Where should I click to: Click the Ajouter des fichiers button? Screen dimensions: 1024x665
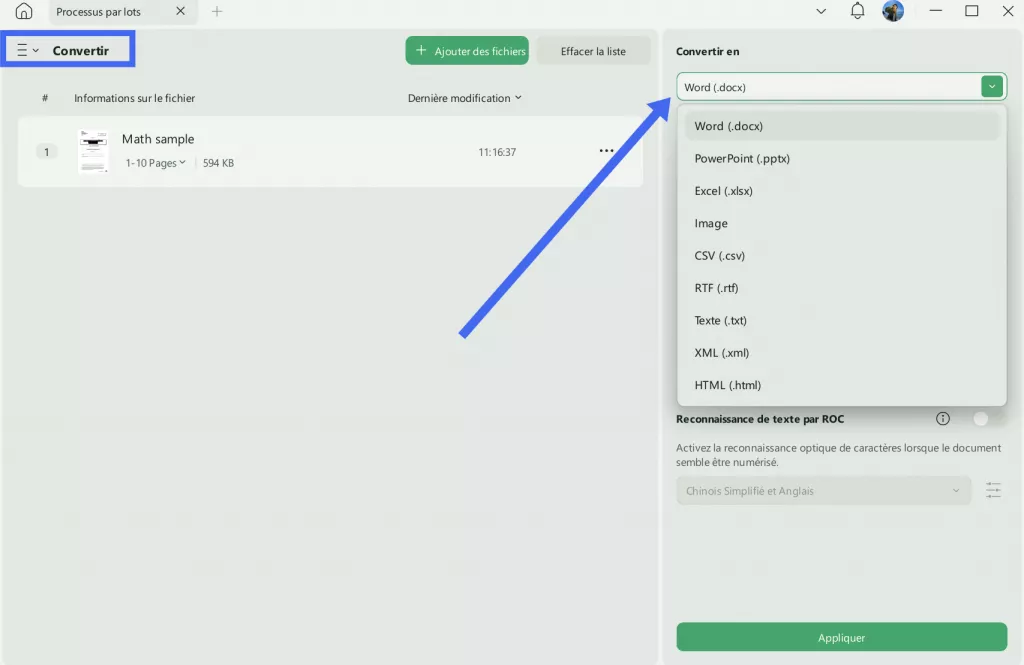467,50
